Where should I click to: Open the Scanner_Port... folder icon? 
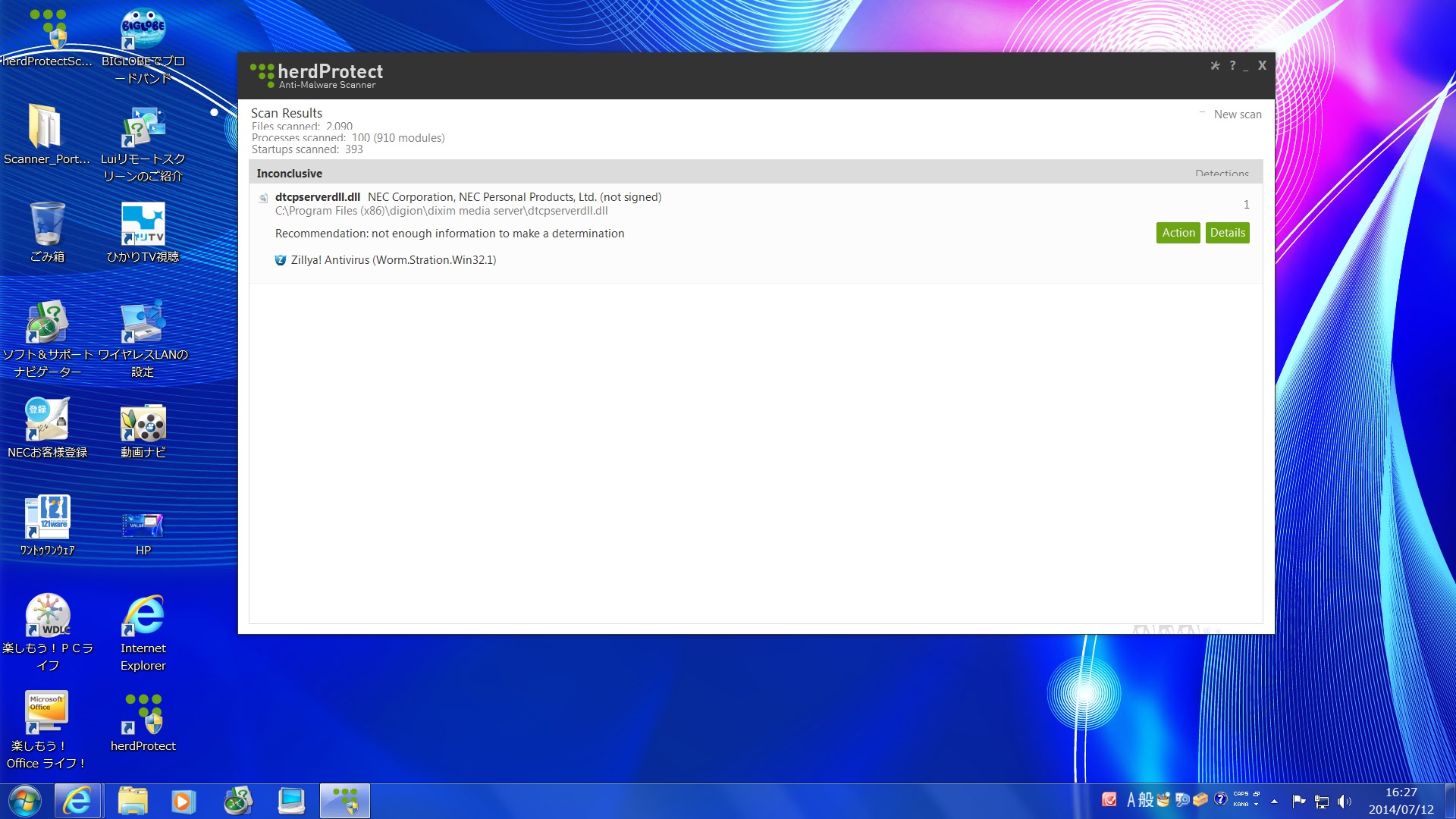click(x=47, y=135)
